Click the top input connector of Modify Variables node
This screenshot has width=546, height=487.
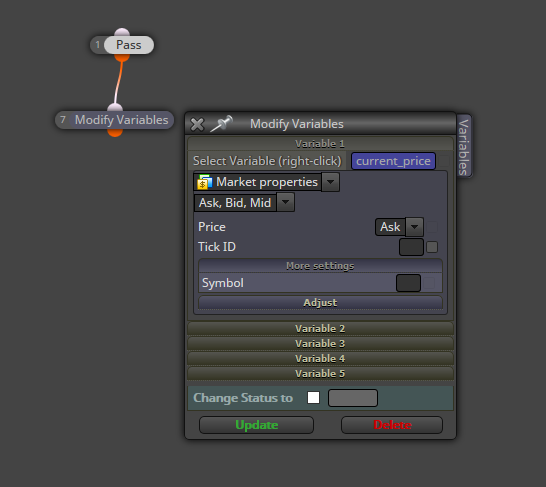[115, 108]
